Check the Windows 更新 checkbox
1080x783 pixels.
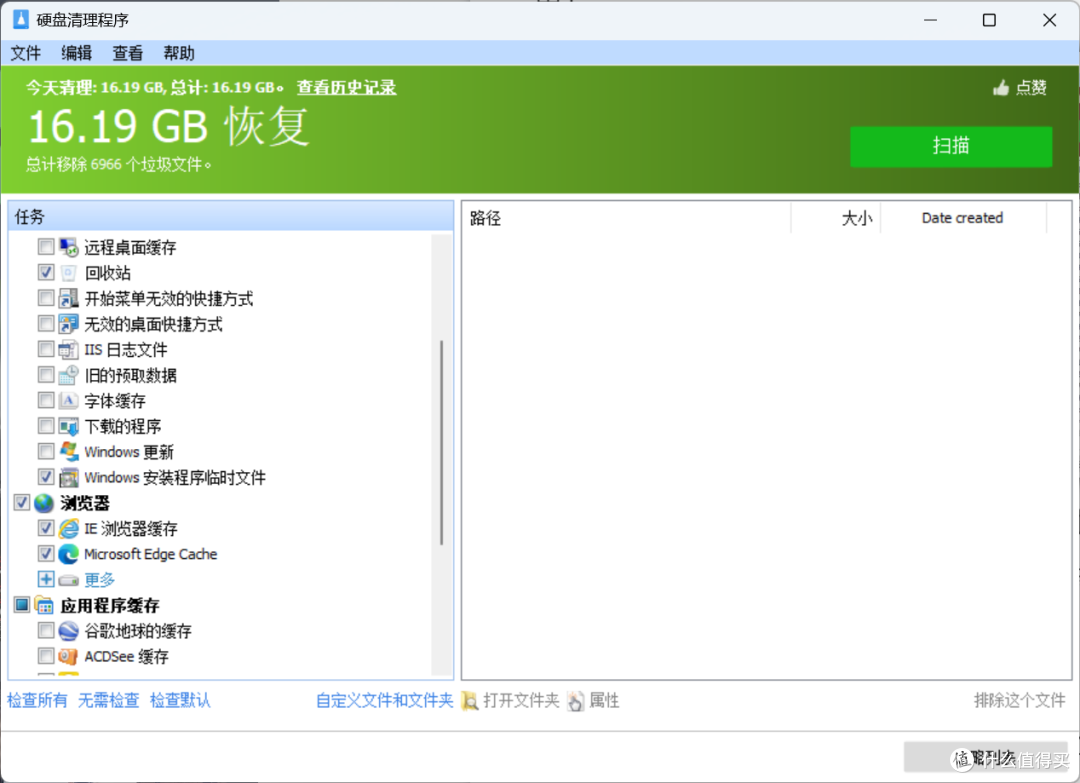pos(45,452)
